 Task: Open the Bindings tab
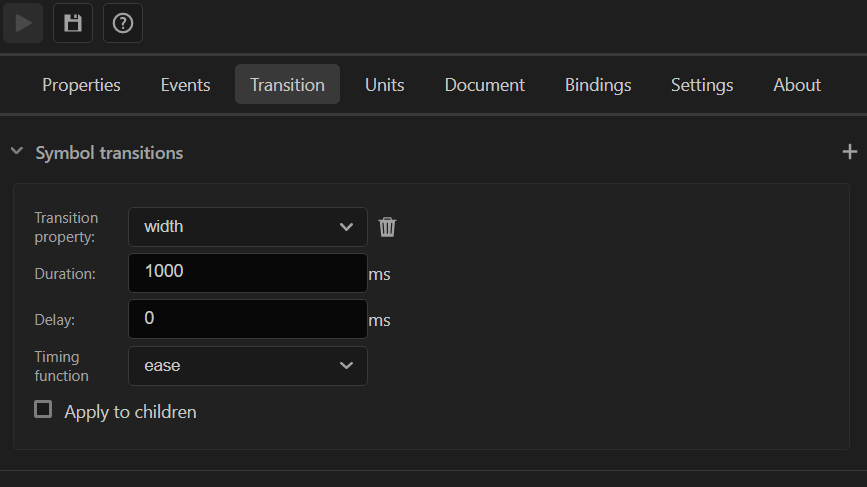point(598,85)
